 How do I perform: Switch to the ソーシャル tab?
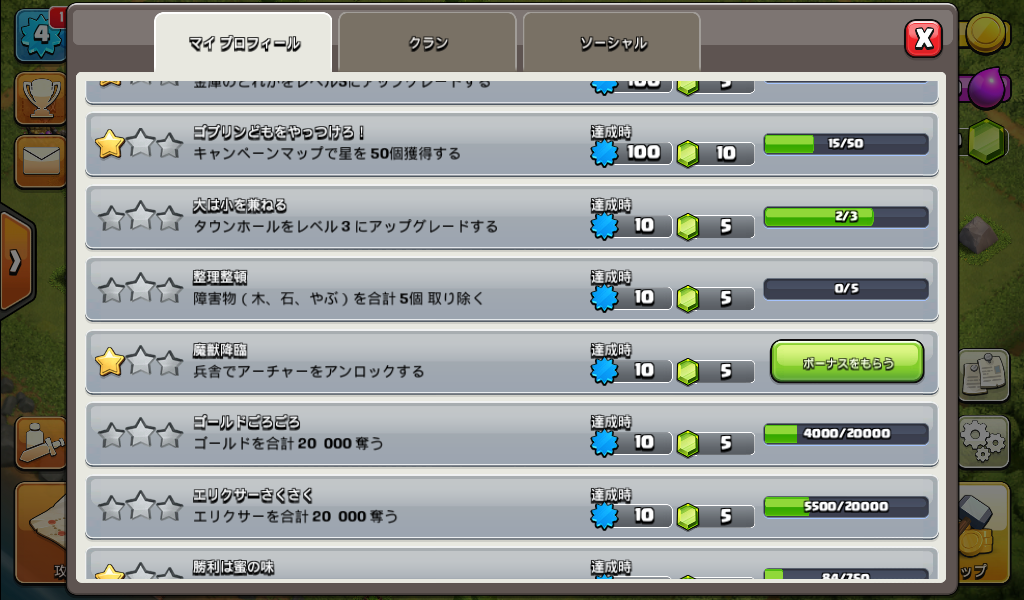click(612, 43)
